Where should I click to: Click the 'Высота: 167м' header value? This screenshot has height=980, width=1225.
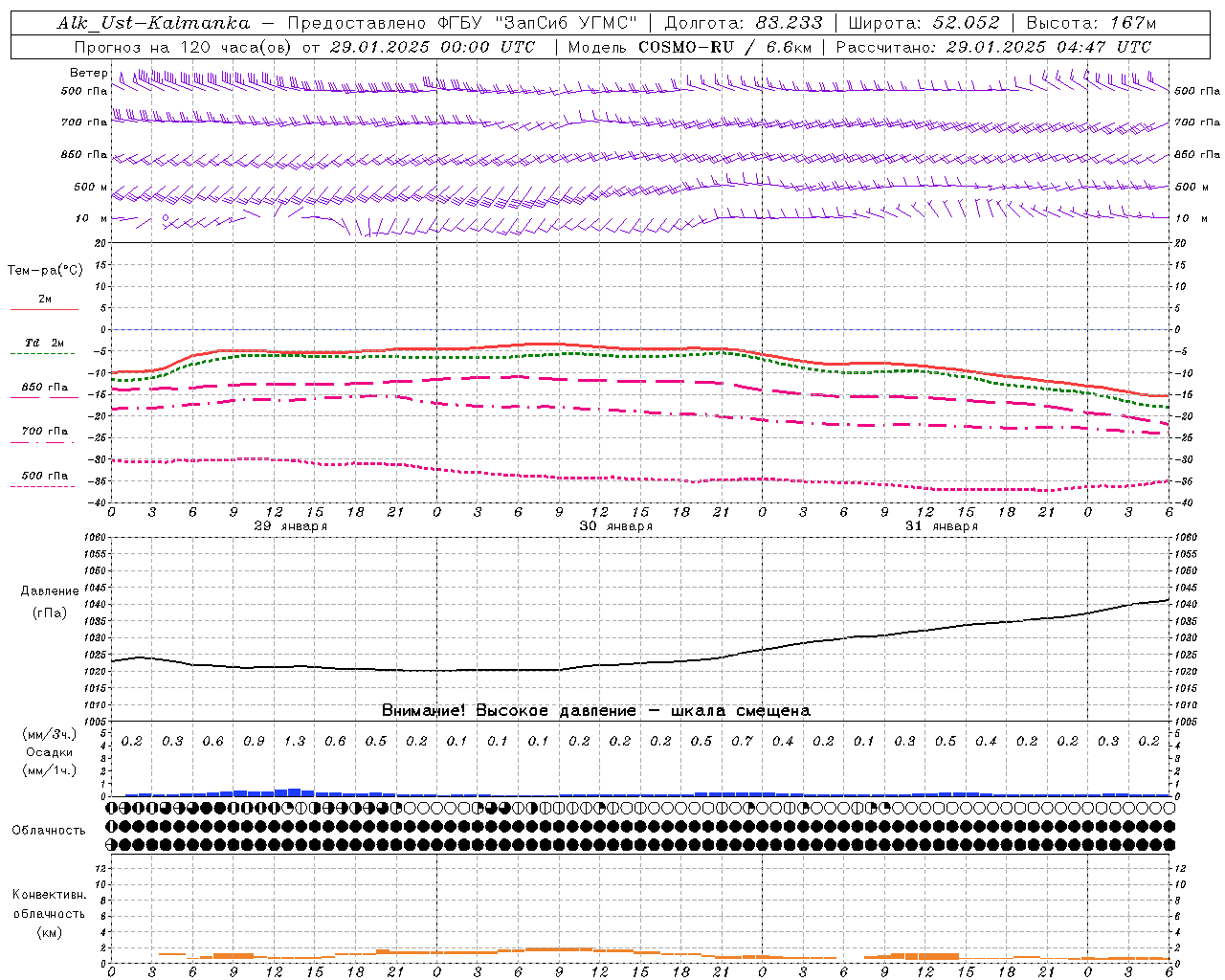click(1091, 23)
